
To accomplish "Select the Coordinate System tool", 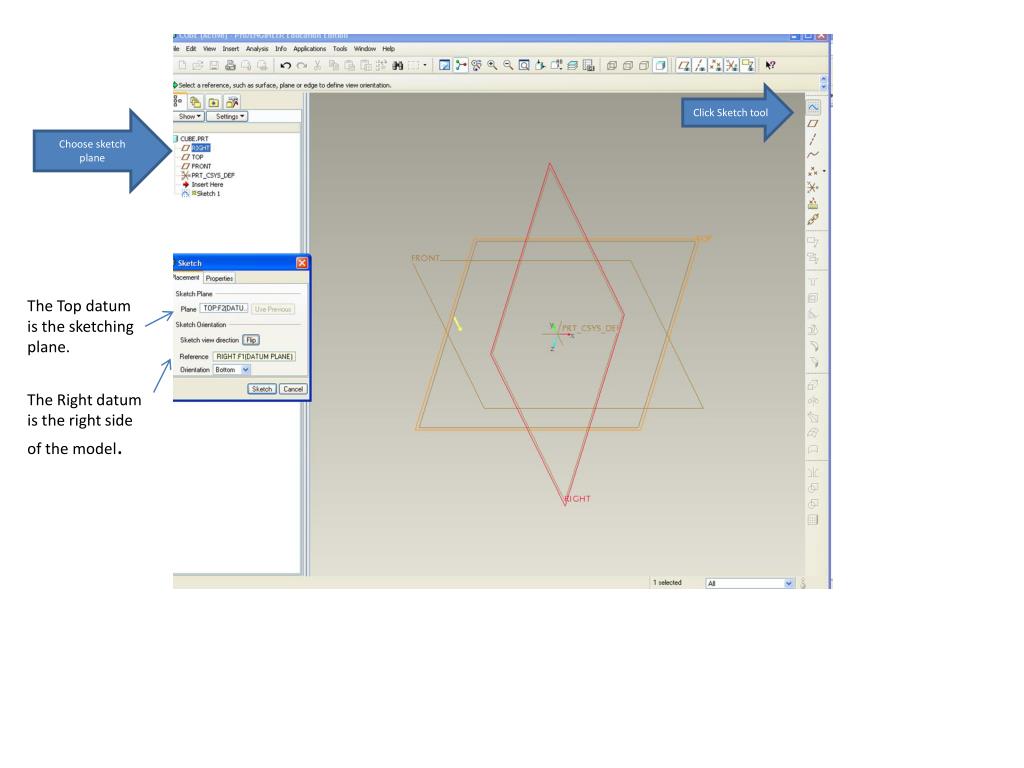I will [x=813, y=187].
